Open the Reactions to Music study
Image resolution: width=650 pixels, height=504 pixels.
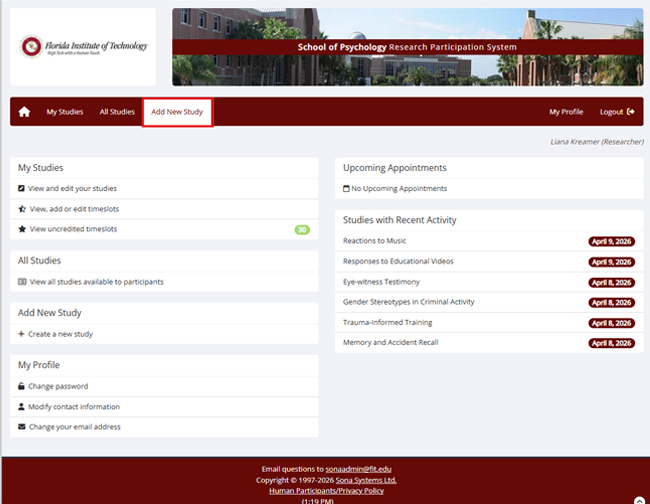(377, 241)
